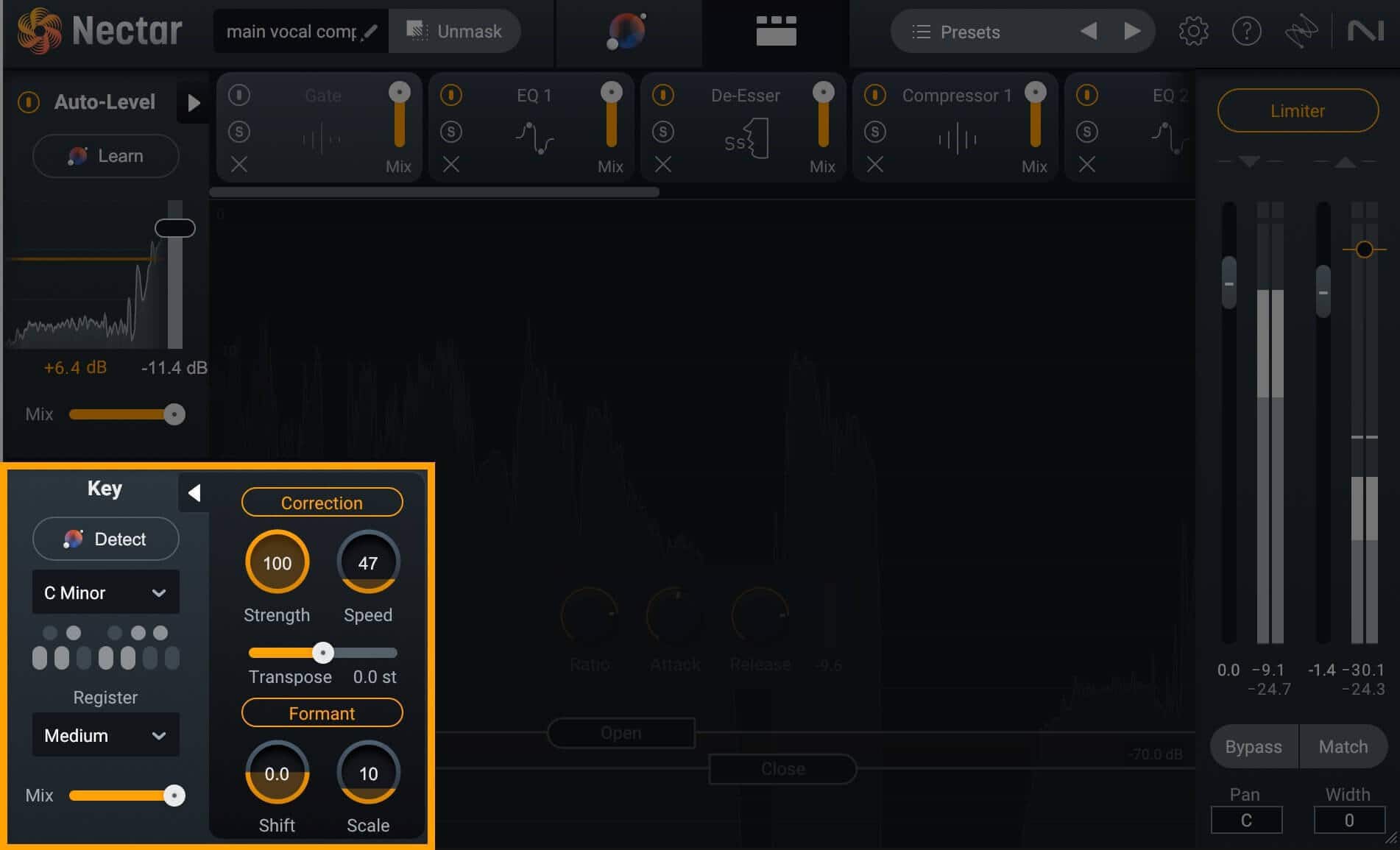This screenshot has width=1400, height=850.
Task: Open the module chain view icon
Action: click(x=776, y=31)
